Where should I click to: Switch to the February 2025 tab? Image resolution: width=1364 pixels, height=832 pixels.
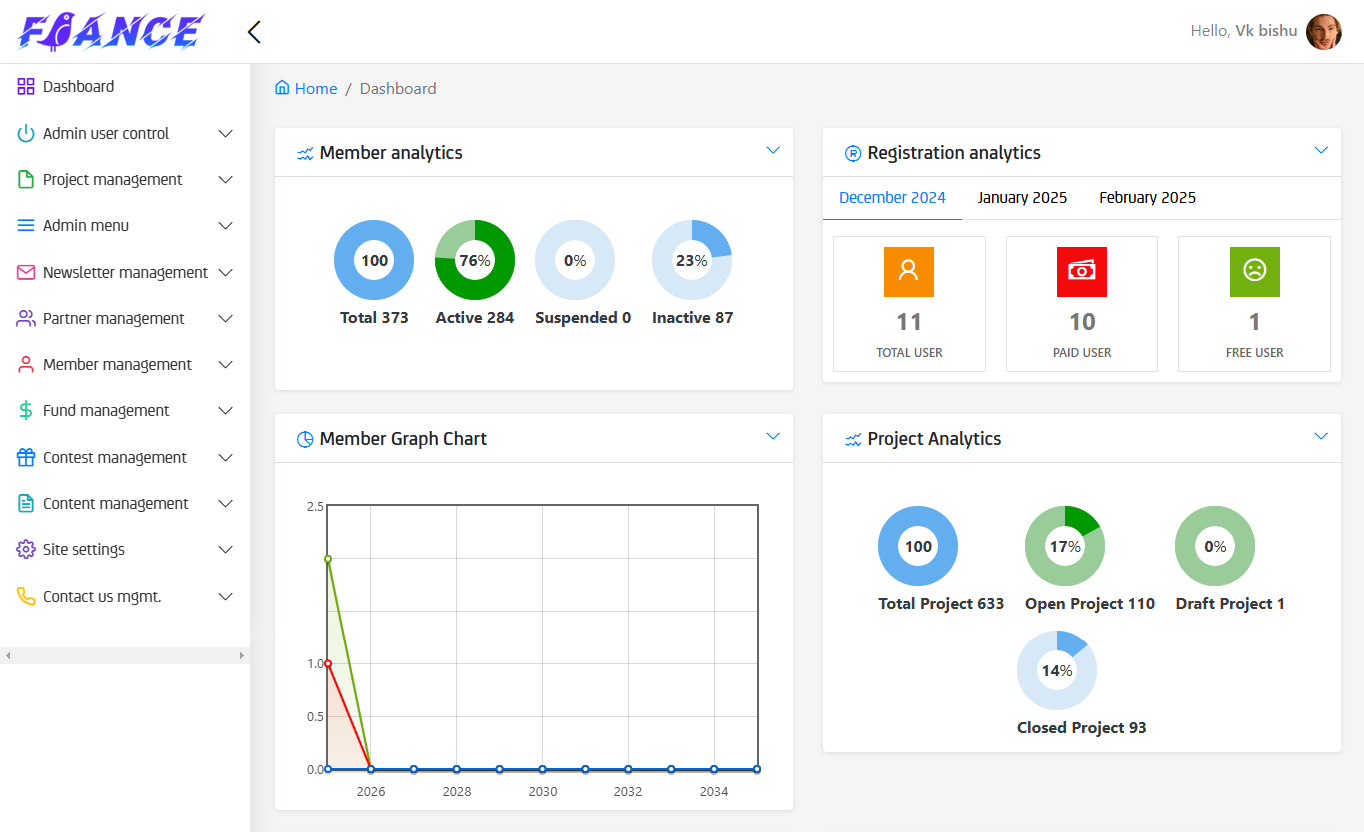(x=1147, y=198)
